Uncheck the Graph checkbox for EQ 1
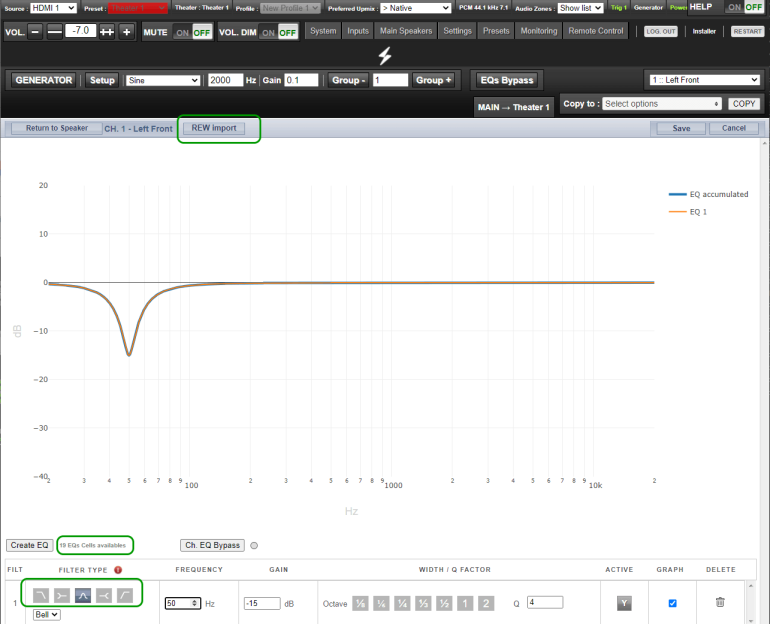 pyautogui.click(x=672, y=603)
